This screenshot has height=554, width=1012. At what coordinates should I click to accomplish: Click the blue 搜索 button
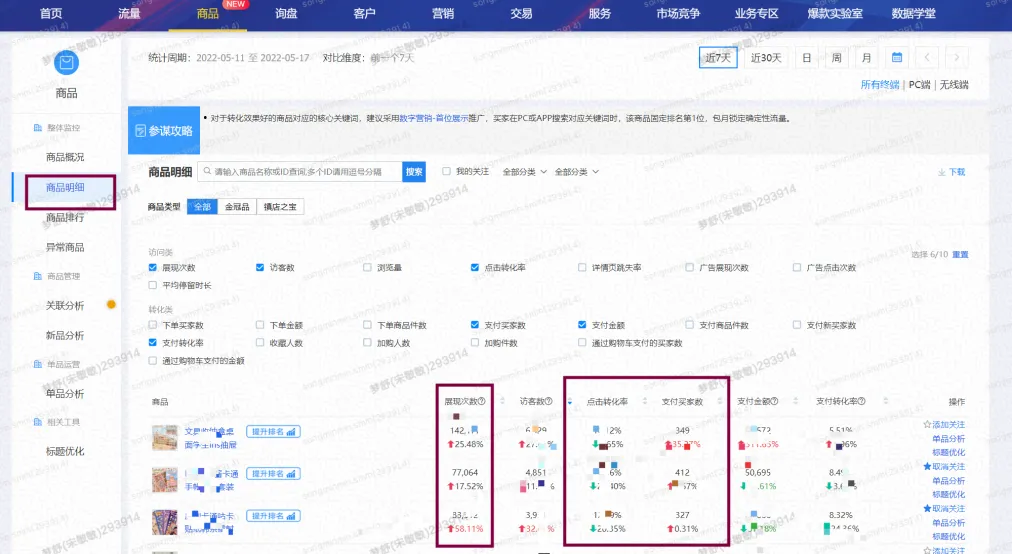(414, 171)
